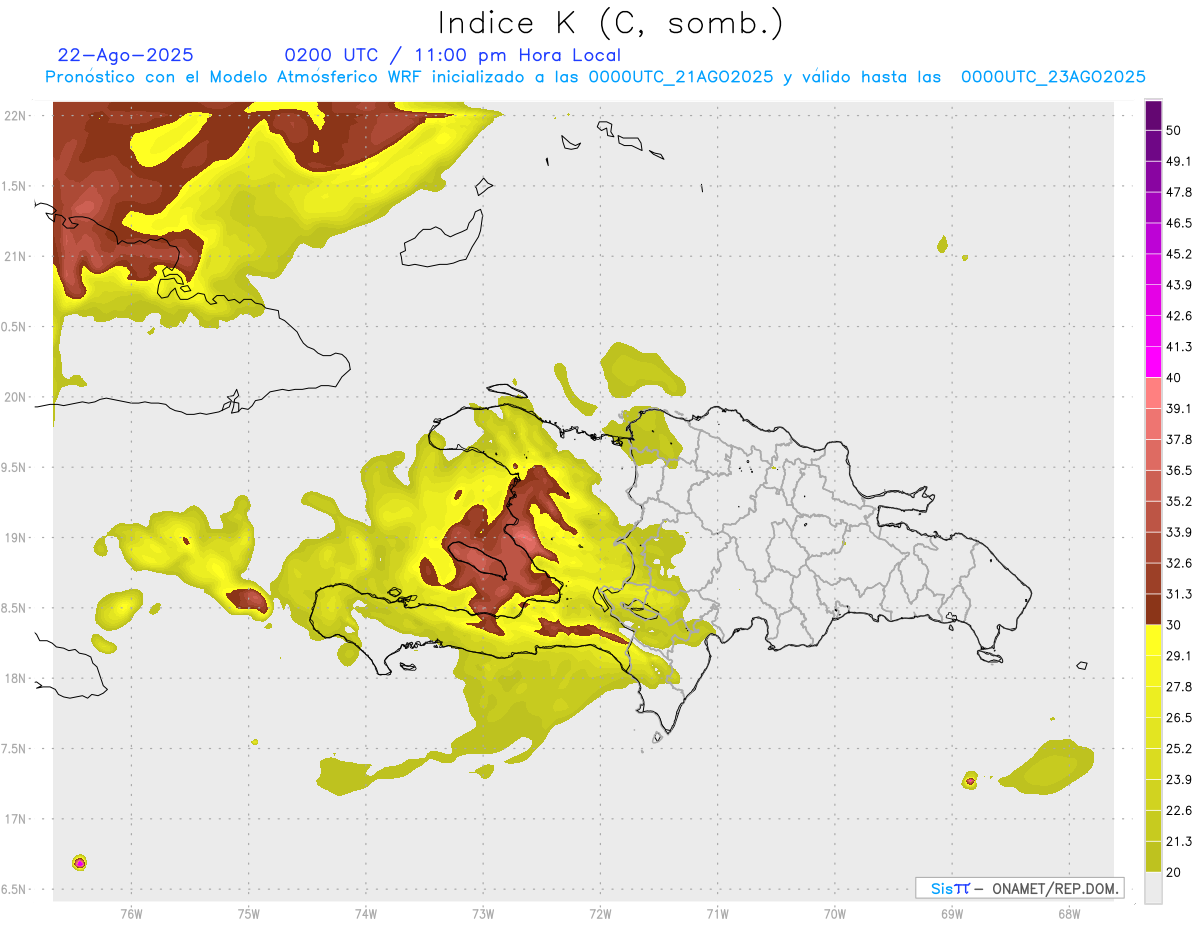Select the '0000UTC_23AGO2025' valid-until time
Screen dimensions: 1200x927
(x=1053, y=76)
